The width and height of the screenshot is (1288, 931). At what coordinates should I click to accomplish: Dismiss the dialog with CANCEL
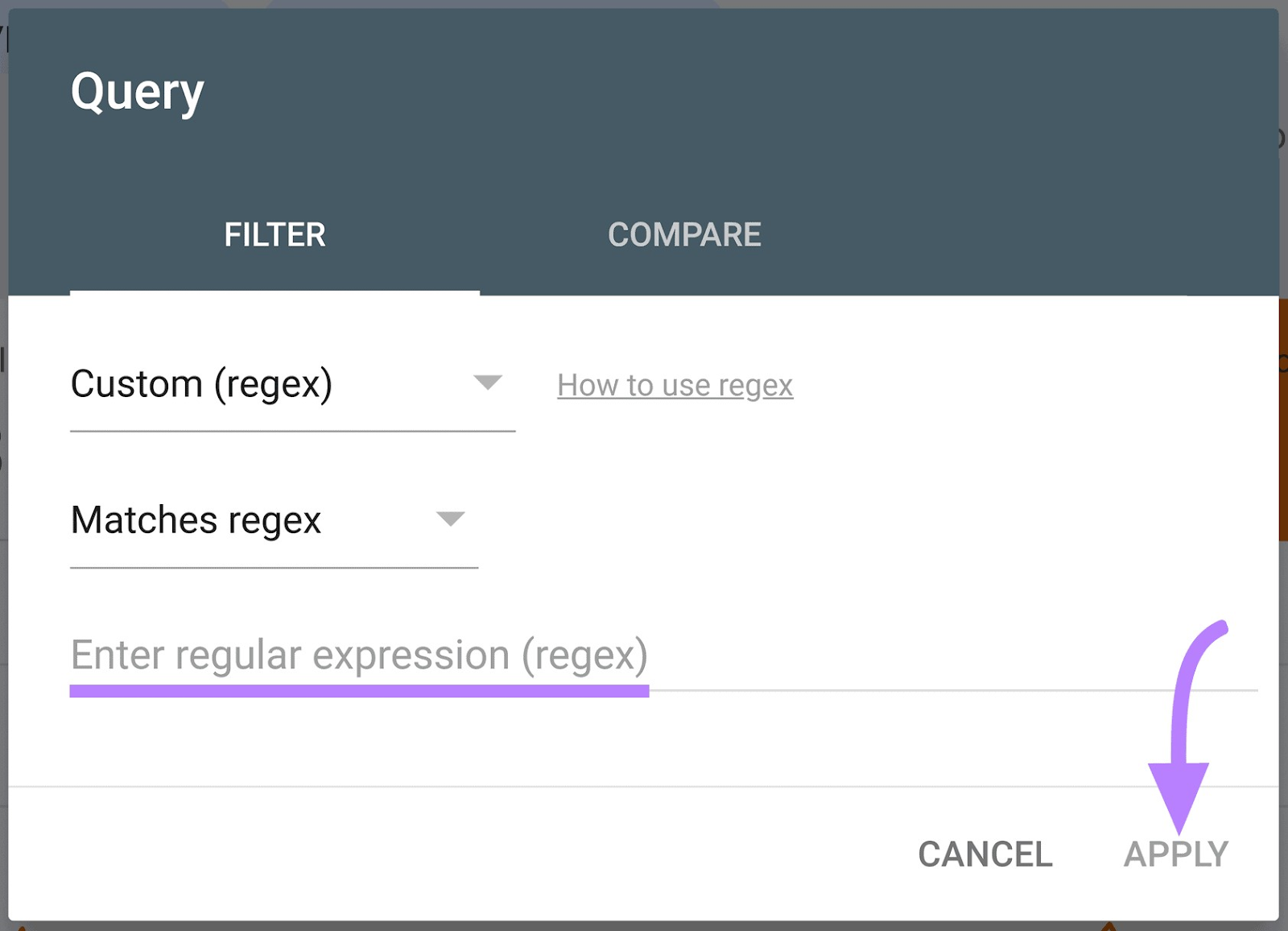click(x=985, y=854)
